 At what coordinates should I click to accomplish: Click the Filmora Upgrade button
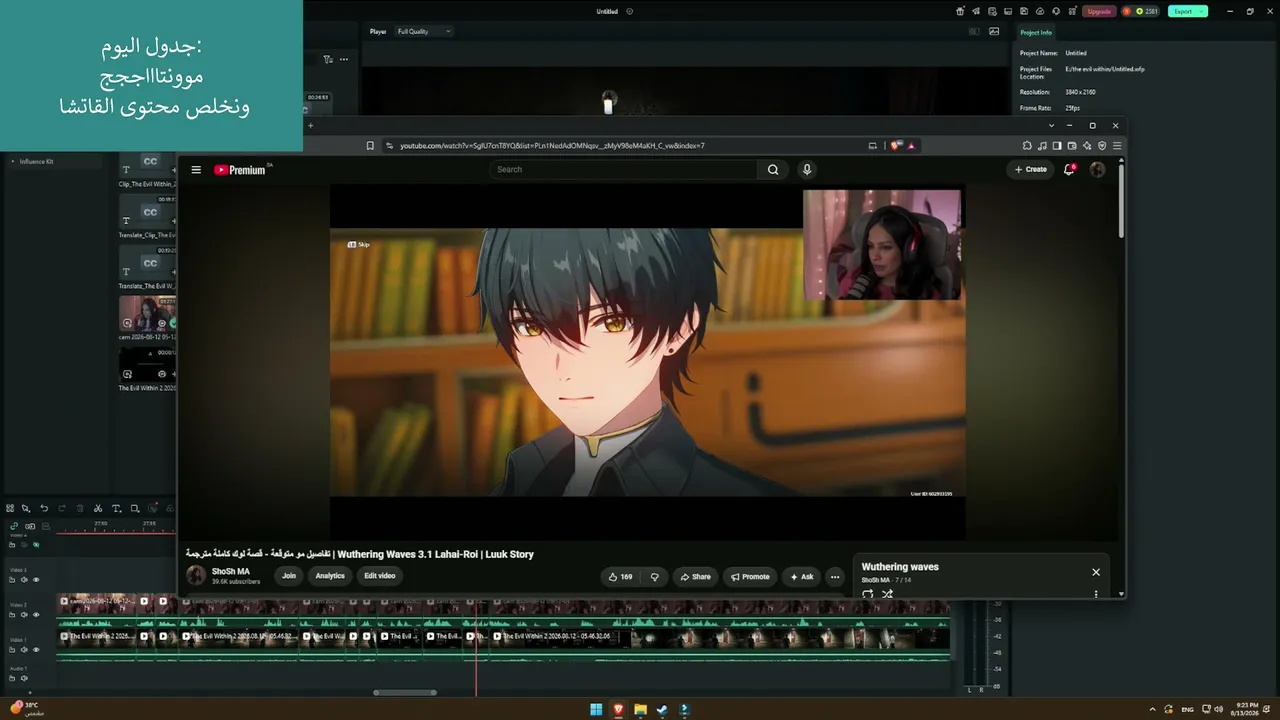click(1099, 11)
